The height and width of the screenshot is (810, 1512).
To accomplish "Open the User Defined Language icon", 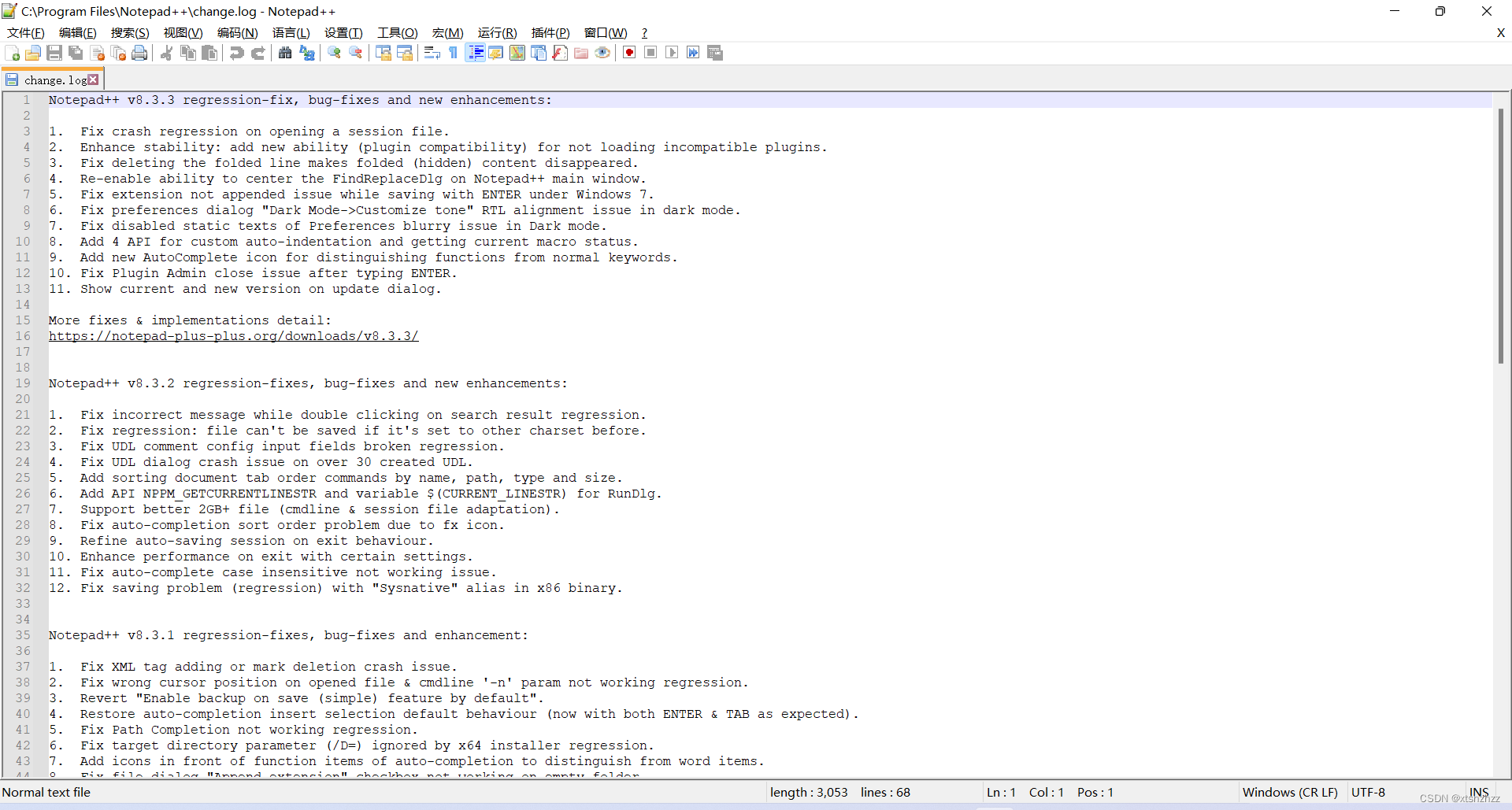I will 496,53.
